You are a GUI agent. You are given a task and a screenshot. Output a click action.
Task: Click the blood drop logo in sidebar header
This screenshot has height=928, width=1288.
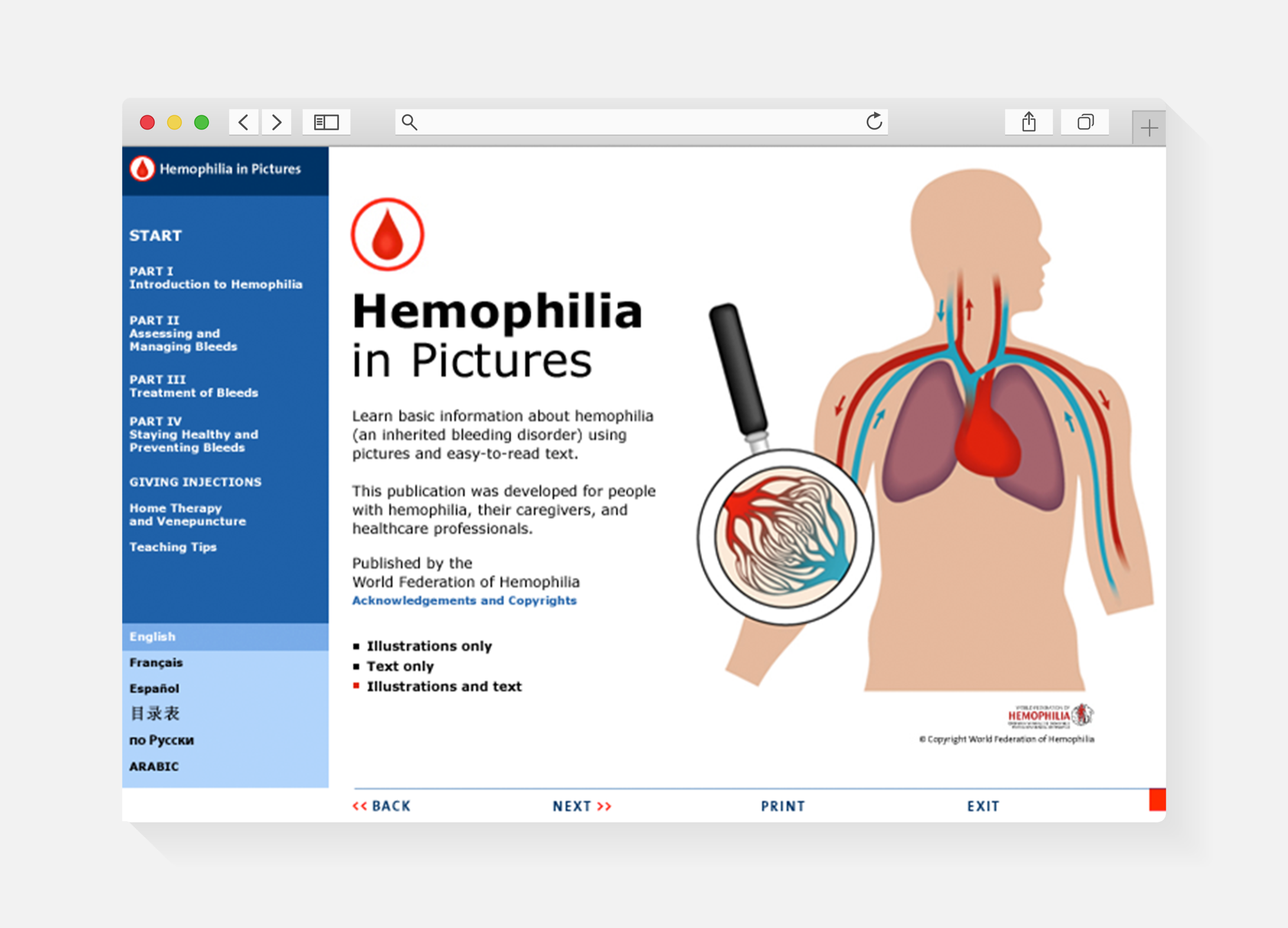[142, 169]
